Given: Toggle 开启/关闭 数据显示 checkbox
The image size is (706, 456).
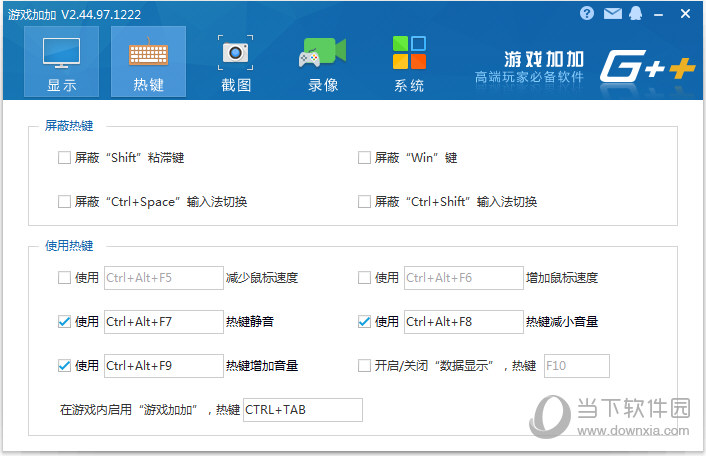Looking at the screenshot, I should pyautogui.click(x=364, y=366).
